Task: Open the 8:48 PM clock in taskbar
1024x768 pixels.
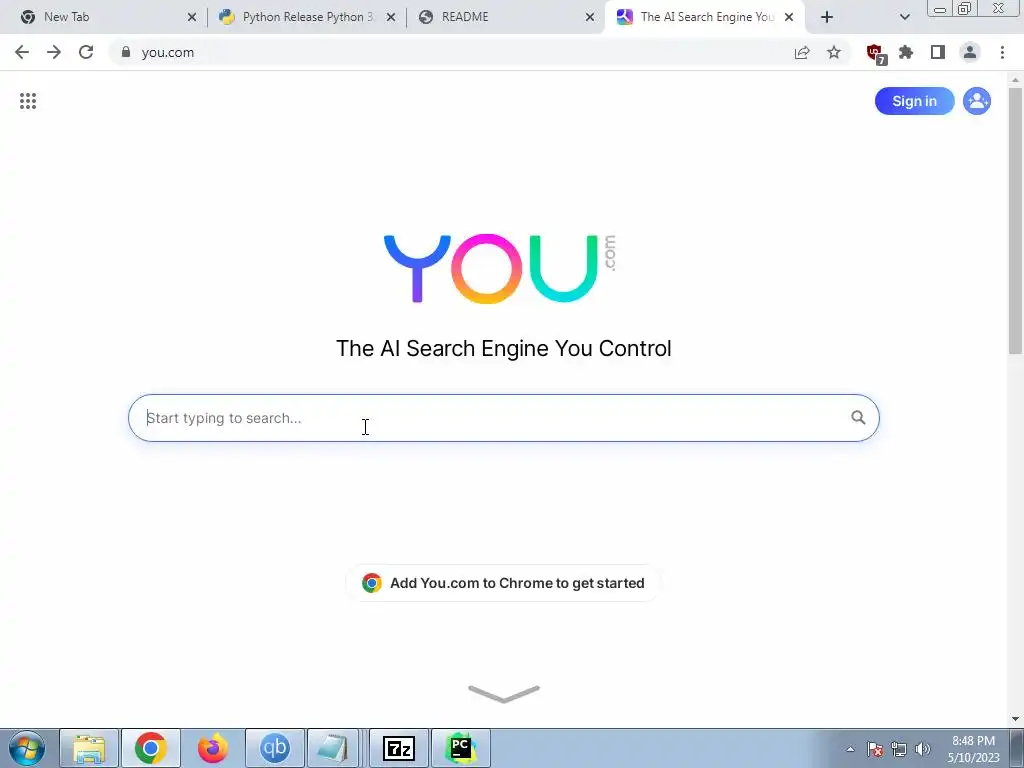Action: (973, 749)
